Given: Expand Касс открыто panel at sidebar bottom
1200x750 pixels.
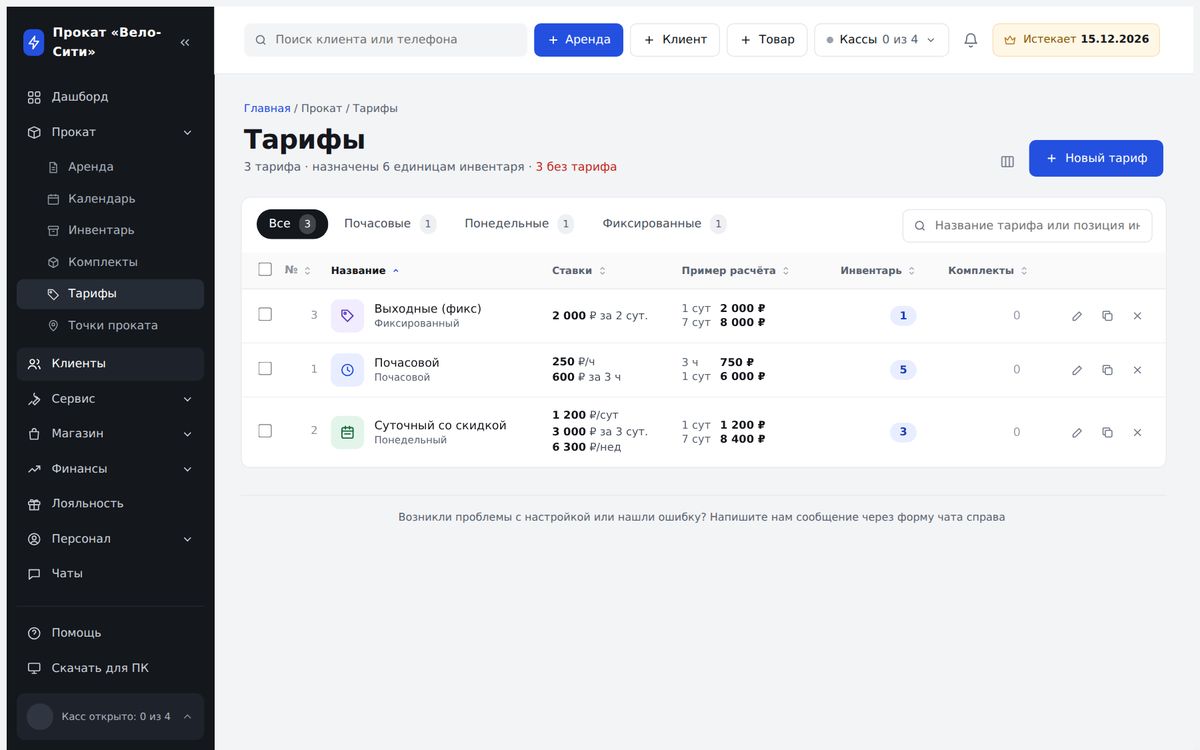Looking at the screenshot, I should [x=110, y=717].
